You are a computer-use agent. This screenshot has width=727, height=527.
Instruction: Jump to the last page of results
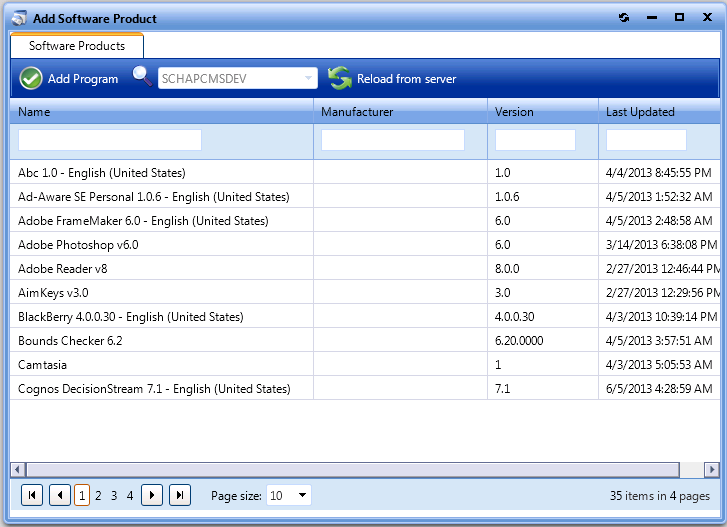click(x=180, y=495)
